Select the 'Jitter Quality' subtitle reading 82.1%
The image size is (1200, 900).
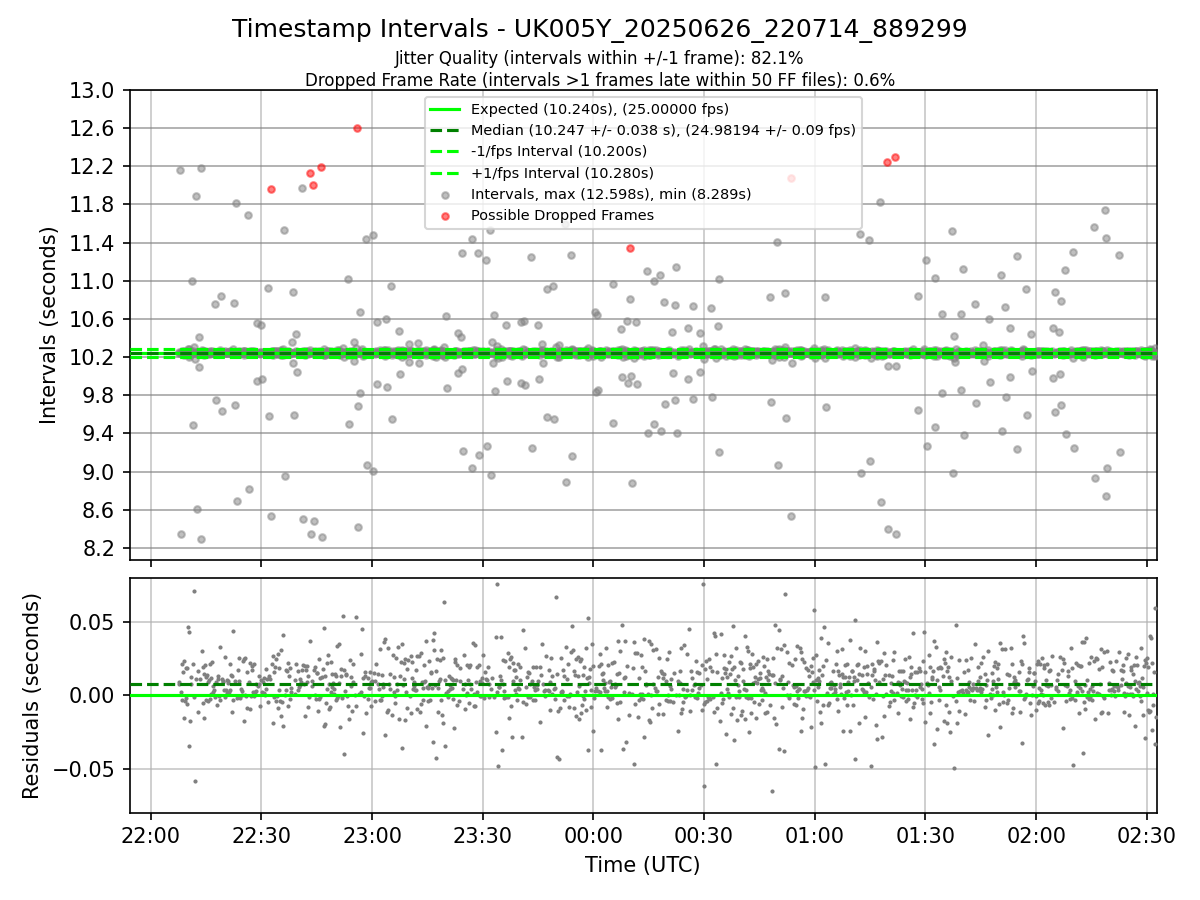coord(599,58)
